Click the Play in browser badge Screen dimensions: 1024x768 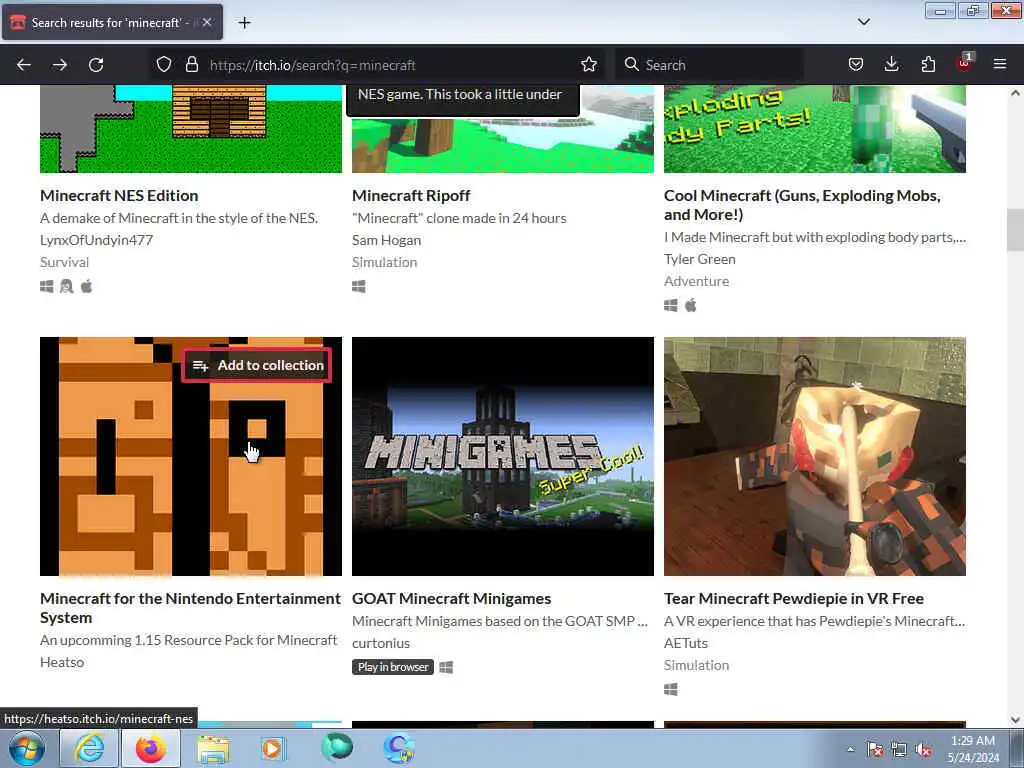click(x=392, y=667)
